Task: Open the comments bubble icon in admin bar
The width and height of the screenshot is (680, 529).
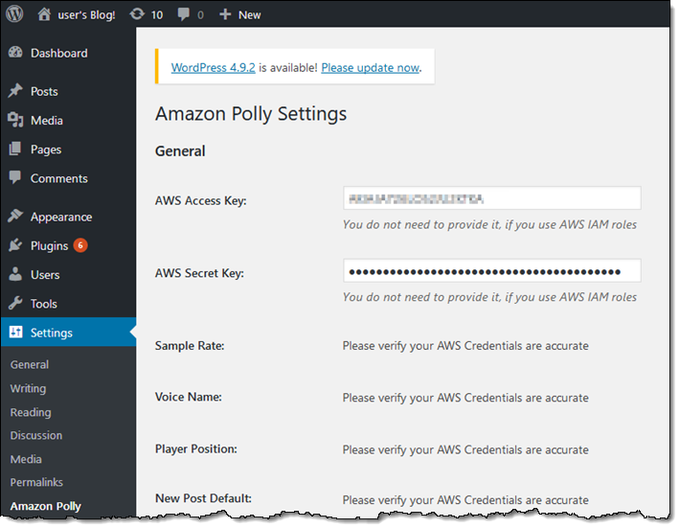Action: tap(183, 15)
